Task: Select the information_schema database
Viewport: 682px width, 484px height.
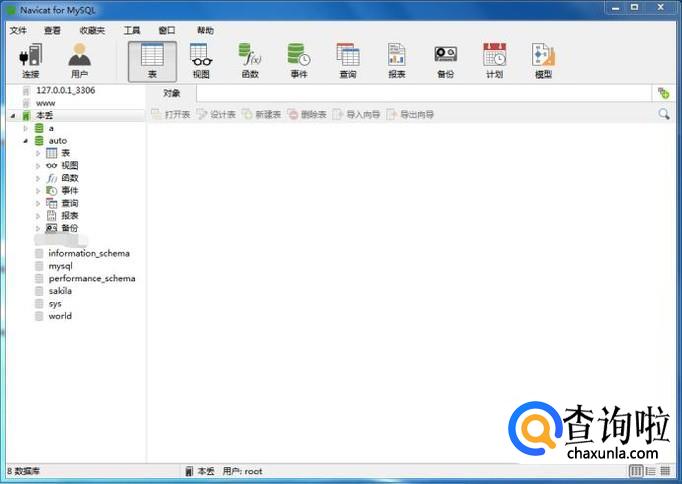Action: coord(89,253)
